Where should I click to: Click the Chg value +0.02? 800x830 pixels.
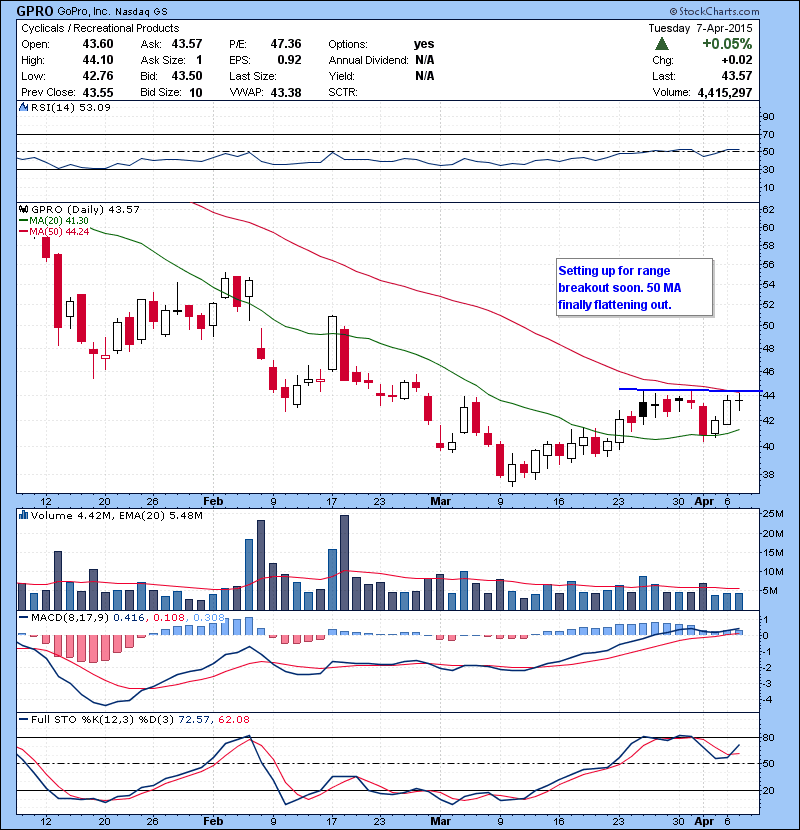tap(736, 60)
